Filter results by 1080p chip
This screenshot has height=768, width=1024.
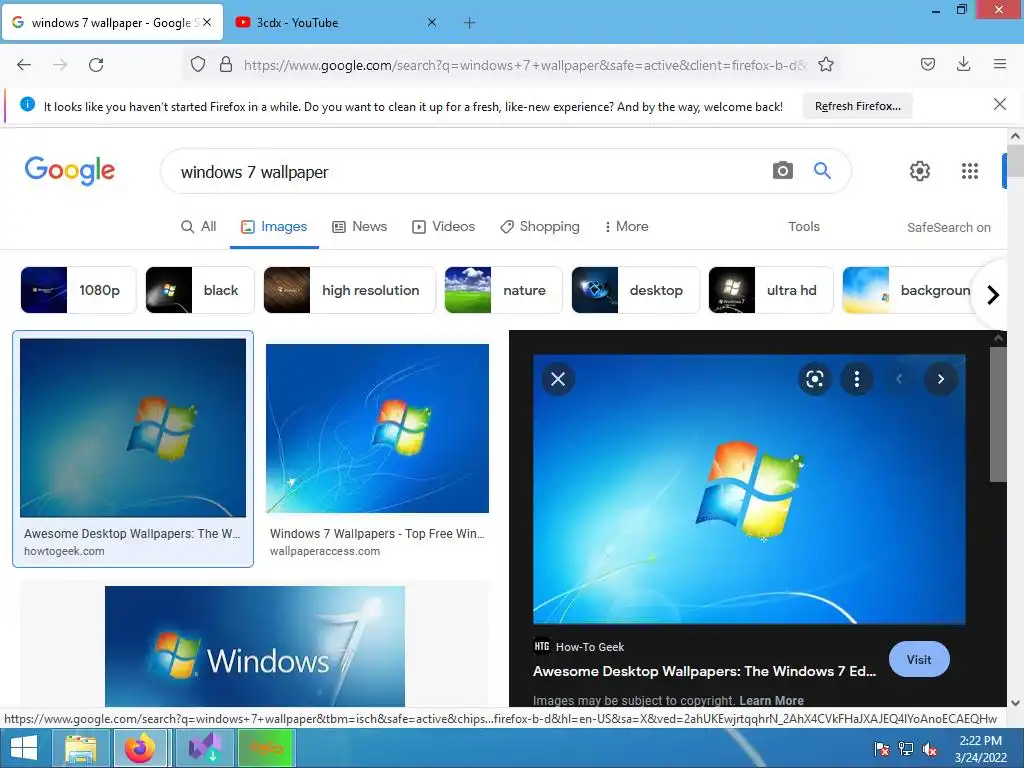(78, 290)
